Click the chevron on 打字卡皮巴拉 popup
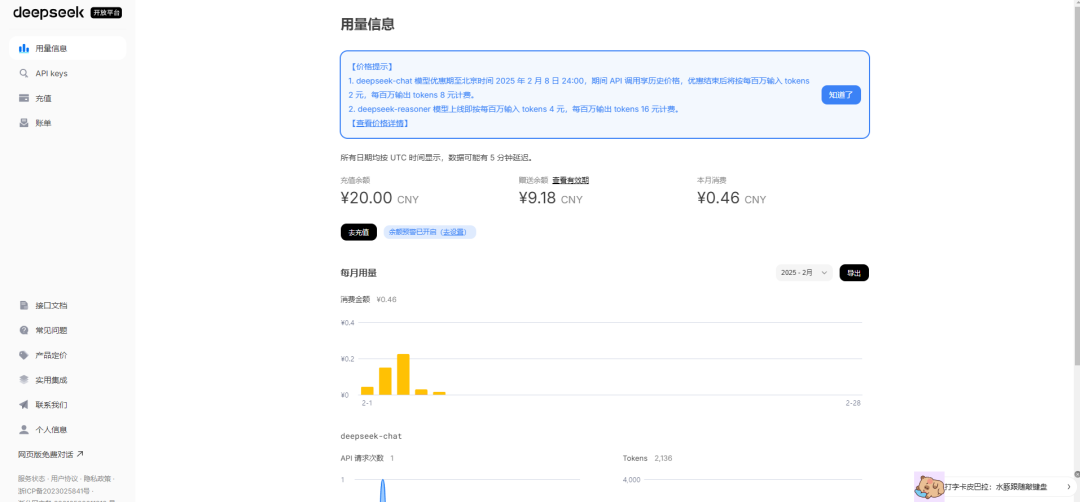The width and height of the screenshot is (1080, 502). pos(1068,487)
